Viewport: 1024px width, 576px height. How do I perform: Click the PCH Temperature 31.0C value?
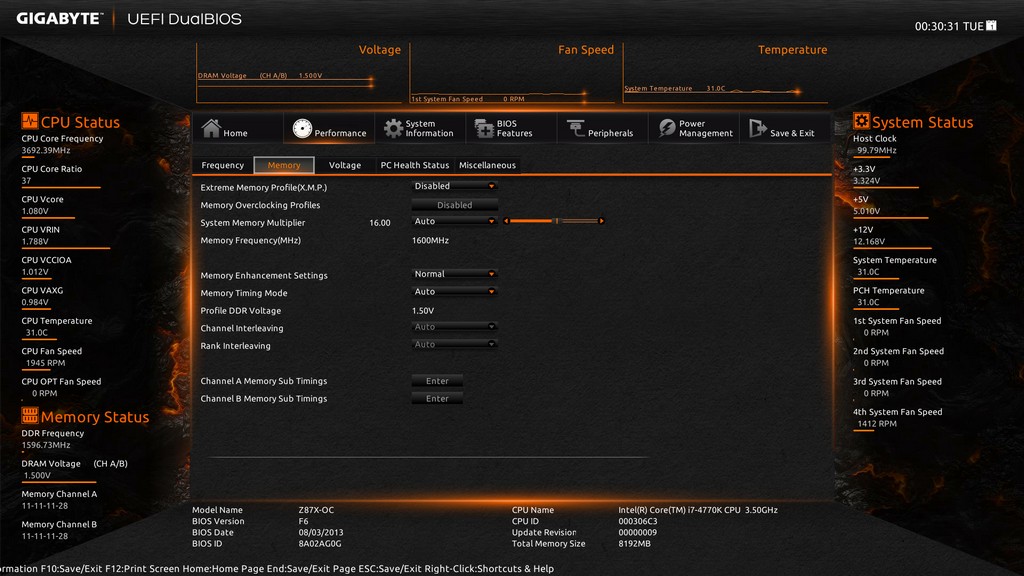(868, 302)
